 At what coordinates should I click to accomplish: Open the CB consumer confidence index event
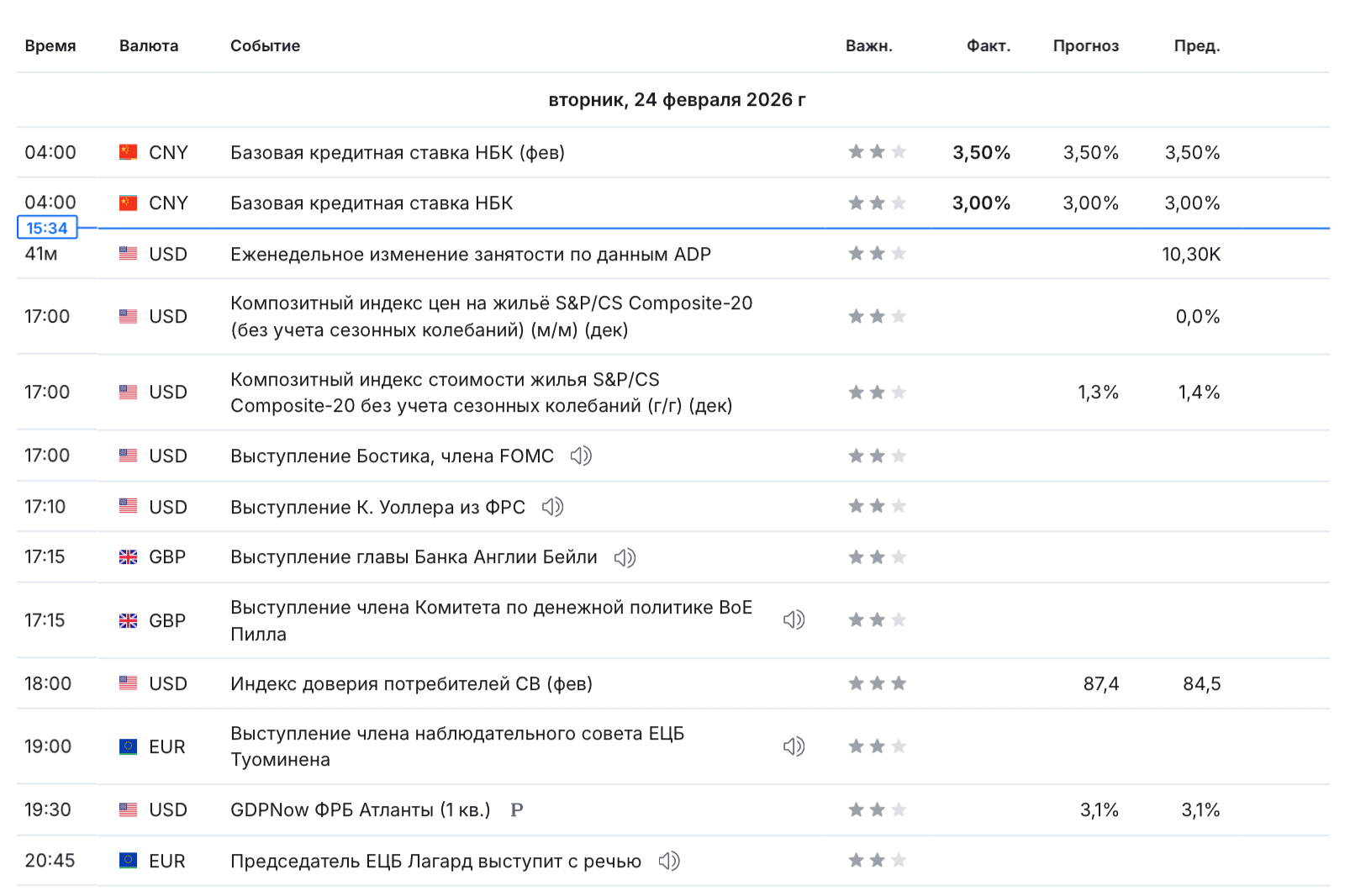coord(411,683)
